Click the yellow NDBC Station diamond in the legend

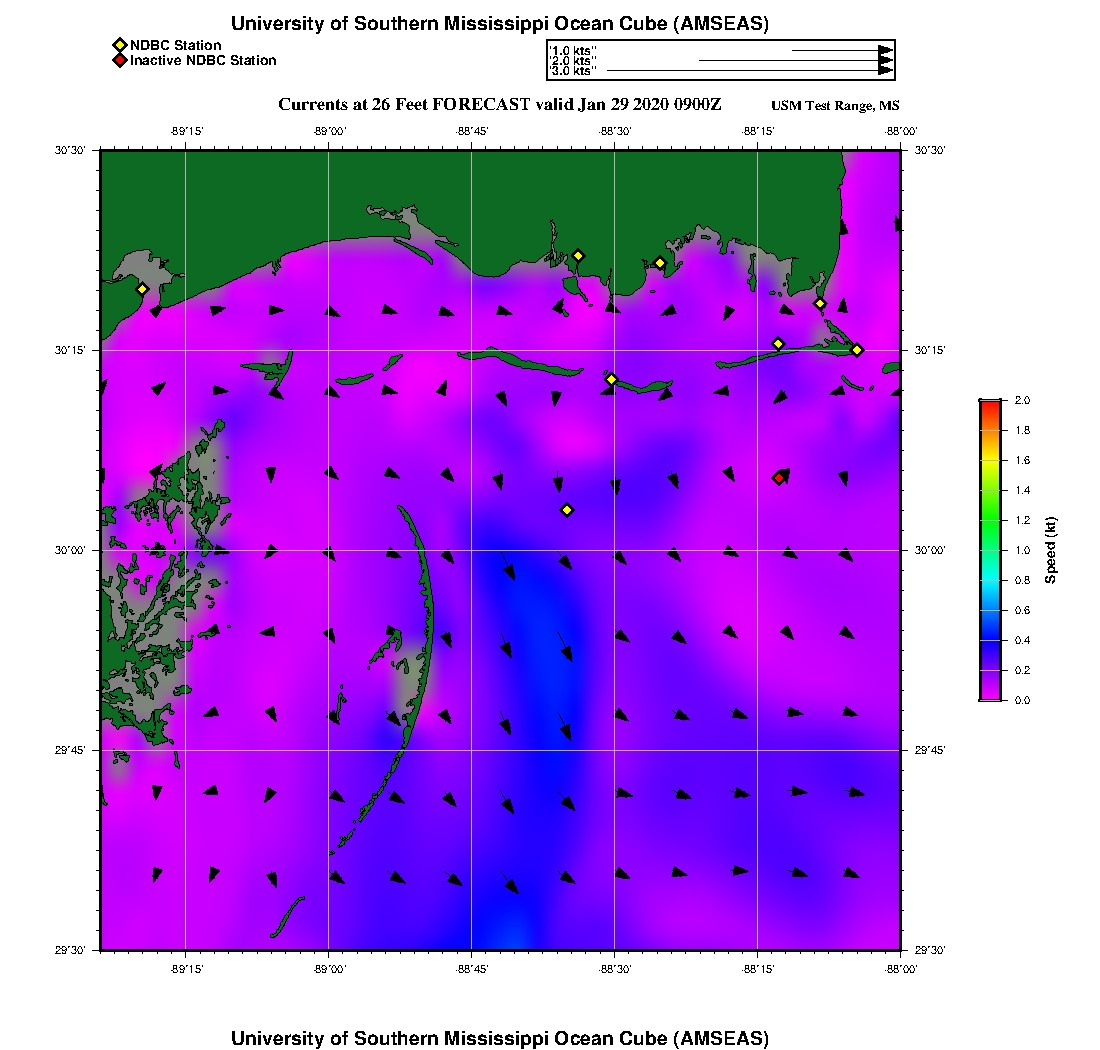(119, 45)
